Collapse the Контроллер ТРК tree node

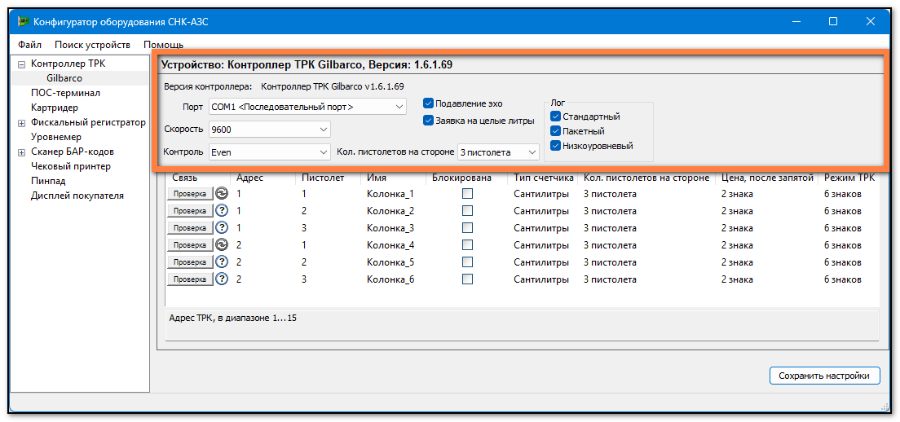coord(22,64)
